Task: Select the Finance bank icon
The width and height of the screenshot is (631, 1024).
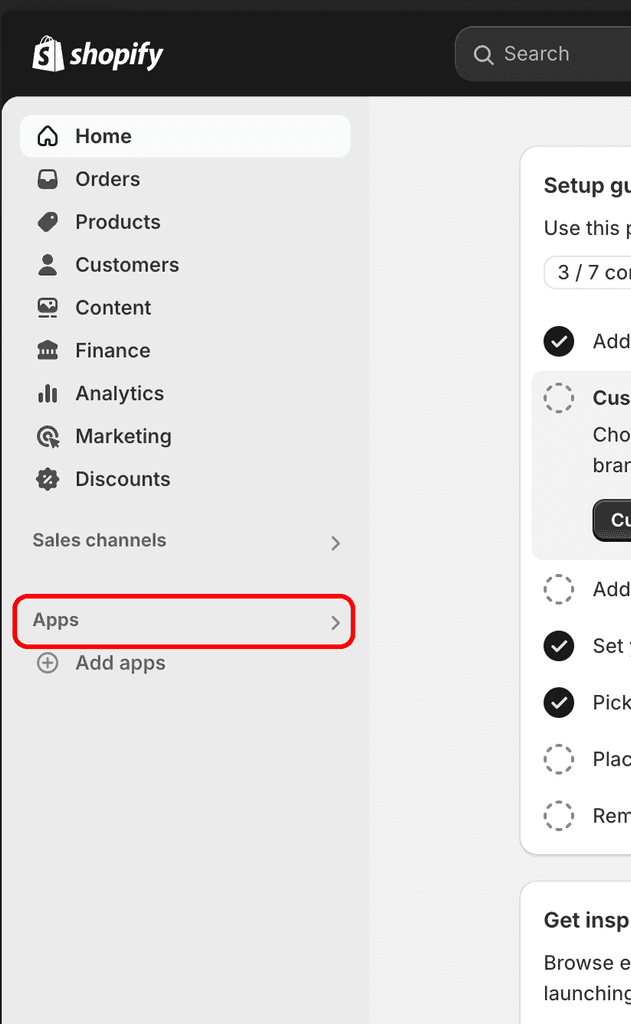Action: point(47,350)
